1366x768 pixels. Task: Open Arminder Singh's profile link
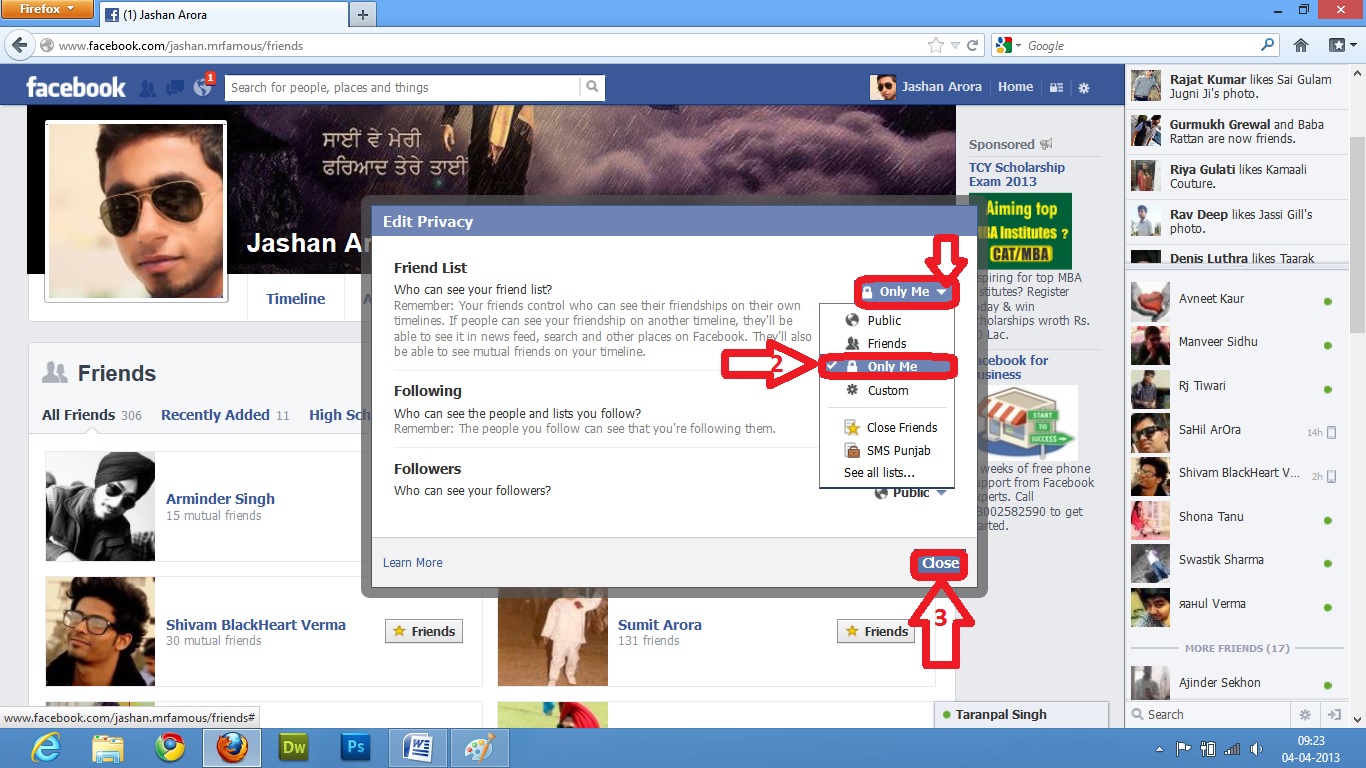(x=220, y=499)
